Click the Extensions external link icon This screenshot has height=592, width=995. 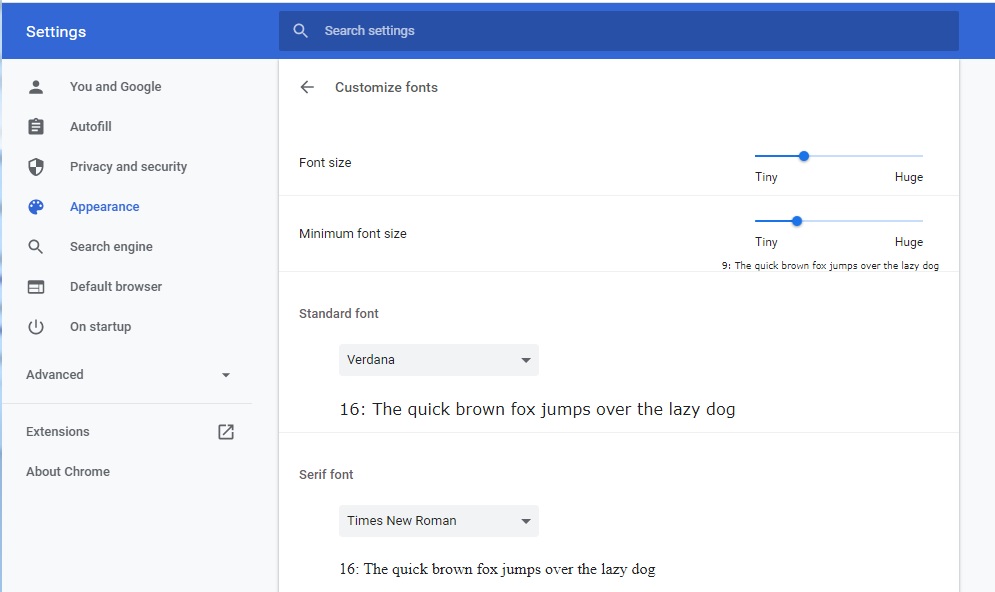(x=226, y=431)
